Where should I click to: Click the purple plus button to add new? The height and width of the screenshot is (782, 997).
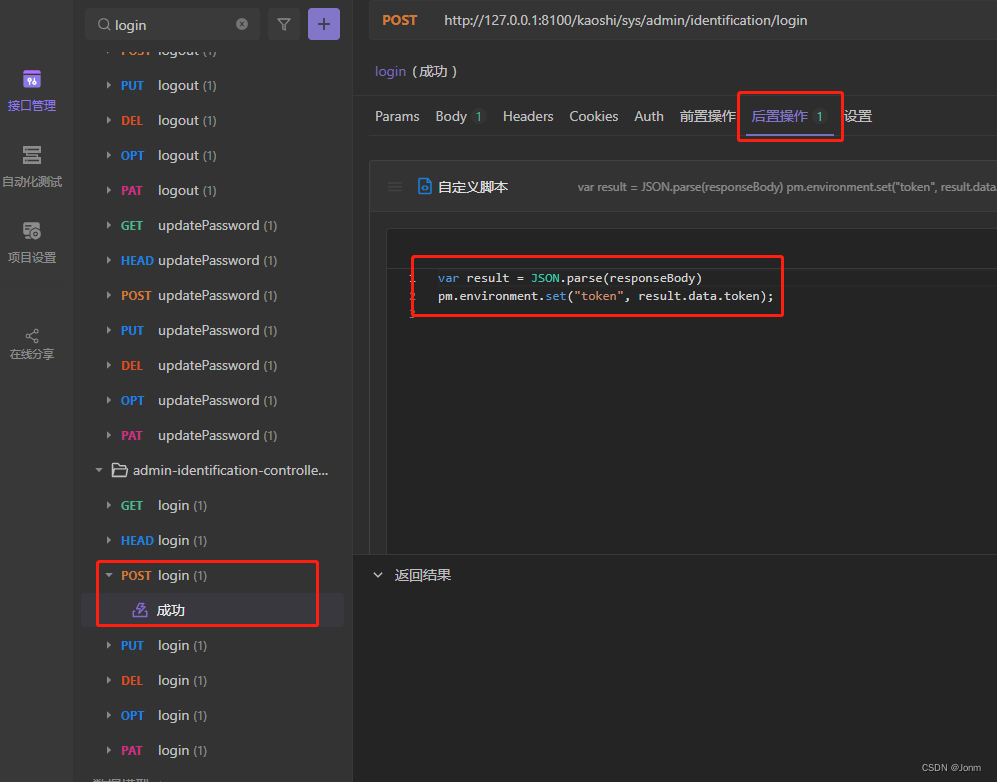point(323,23)
